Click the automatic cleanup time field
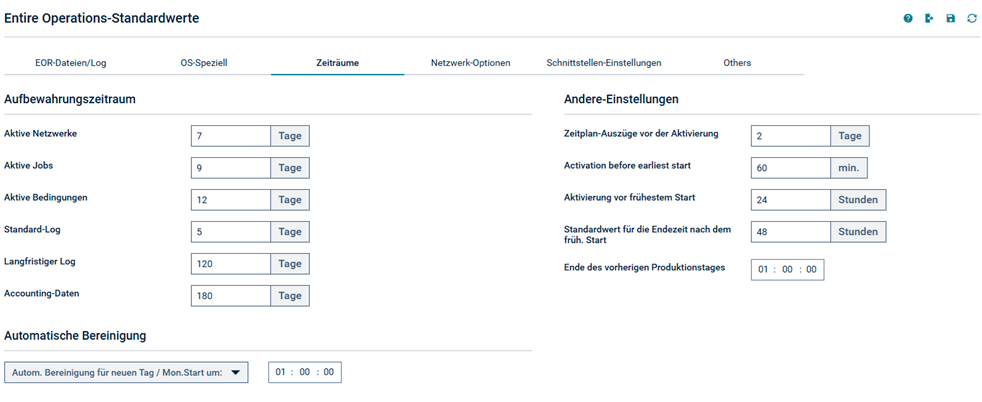This screenshot has height=402, width=982. pyautogui.click(x=305, y=372)
